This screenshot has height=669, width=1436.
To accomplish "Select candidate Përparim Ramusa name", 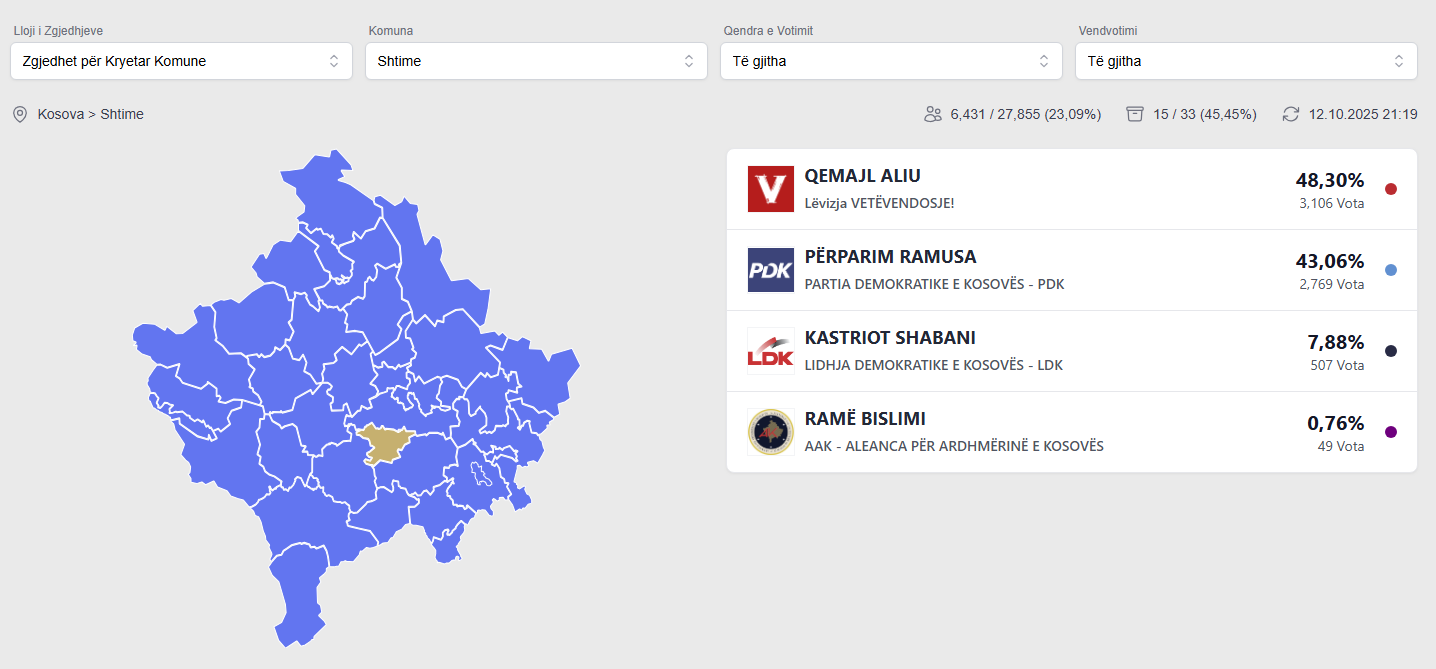I will 890,257.
